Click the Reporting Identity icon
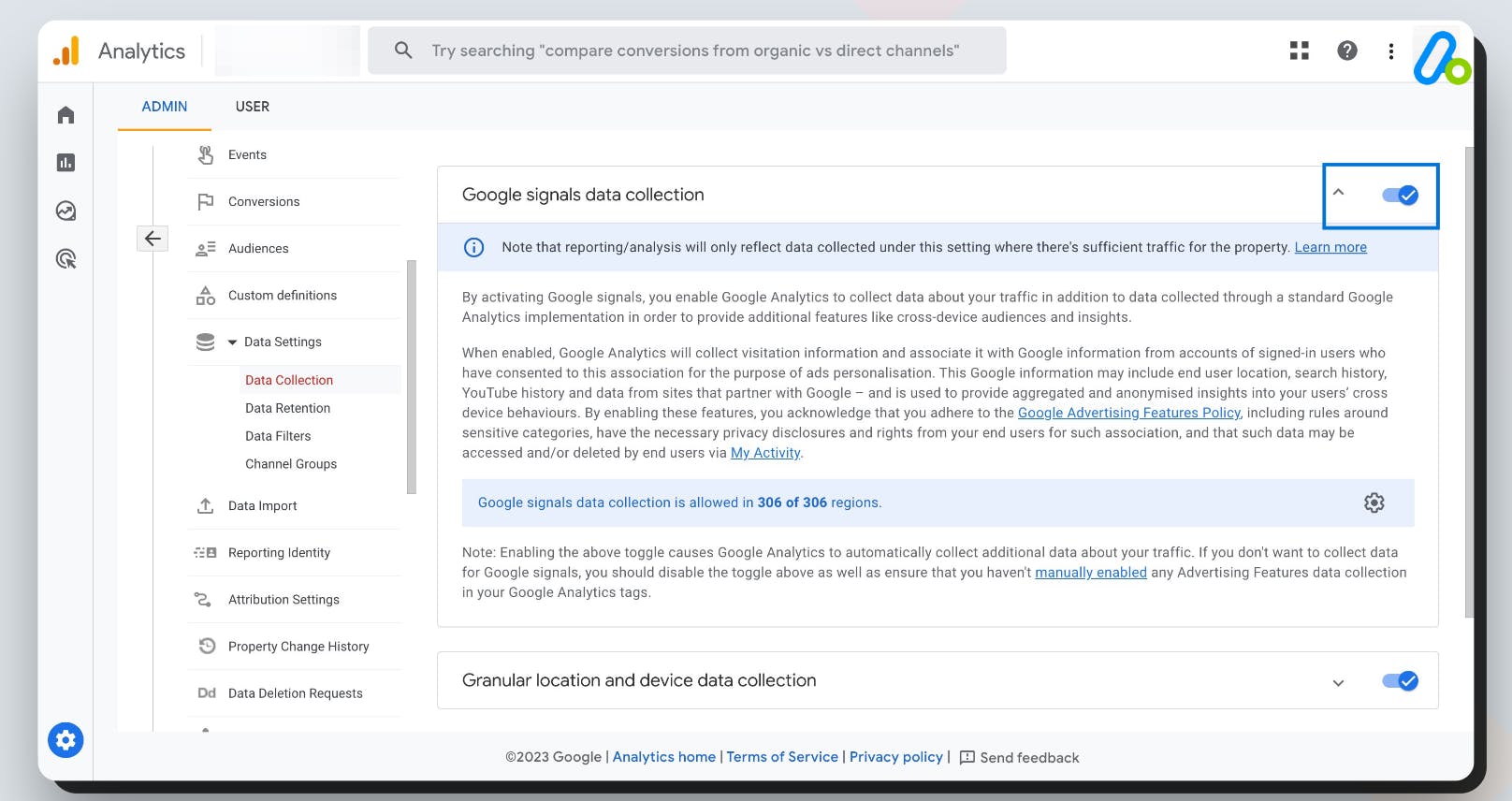Viewport: 1512px width, 801px height. pos(206,553)
